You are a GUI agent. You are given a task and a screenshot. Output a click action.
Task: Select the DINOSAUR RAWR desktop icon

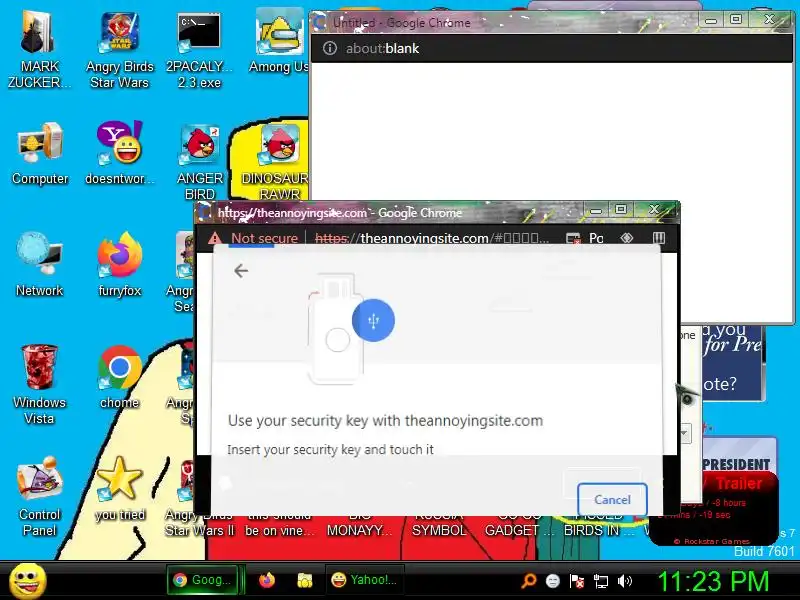point(276,162)
